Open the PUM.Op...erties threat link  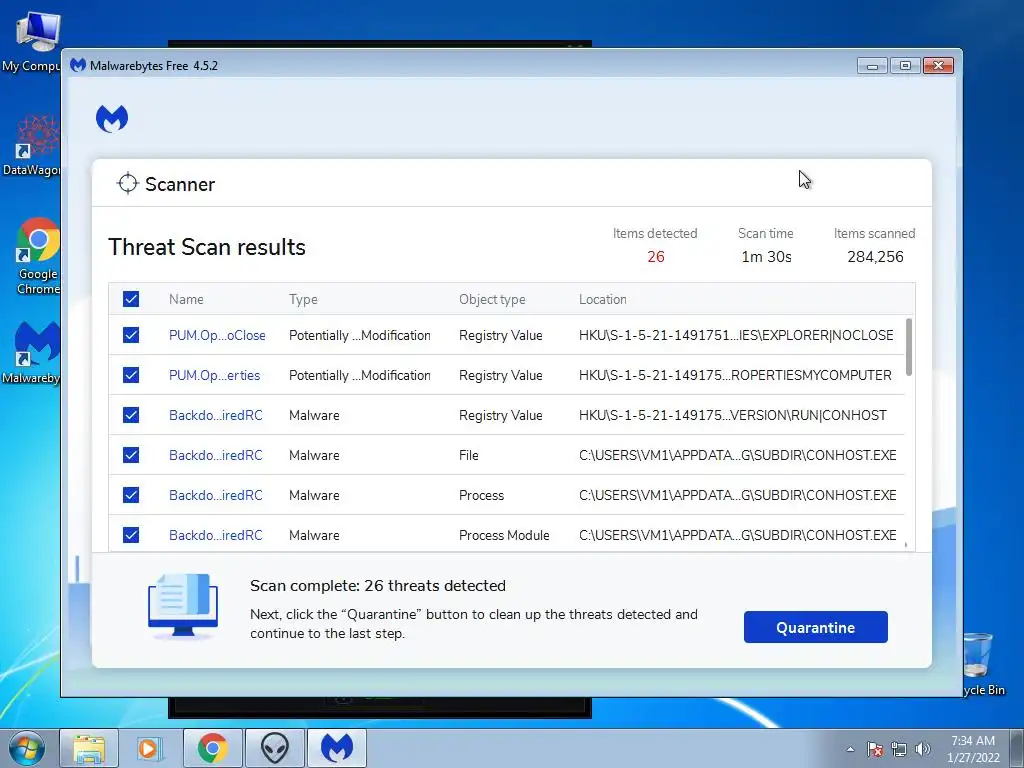tap(214, 375)
